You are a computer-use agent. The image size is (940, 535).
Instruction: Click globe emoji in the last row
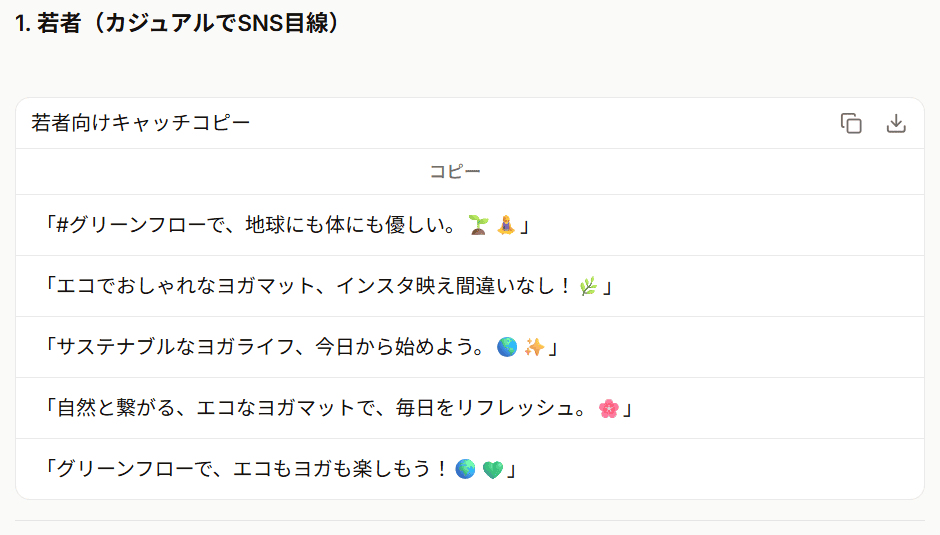(465, 469)
